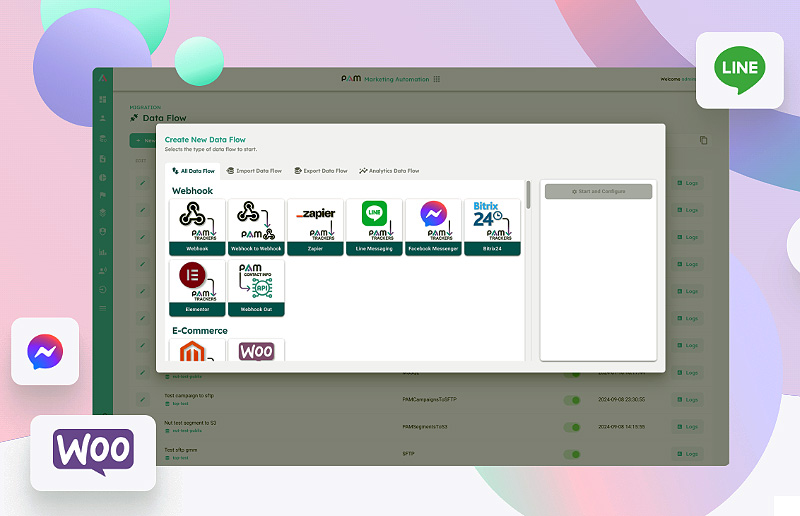Screen dimensions: 800x516
Task: Click the green New button behind the dialog
Action: [143, 140]
